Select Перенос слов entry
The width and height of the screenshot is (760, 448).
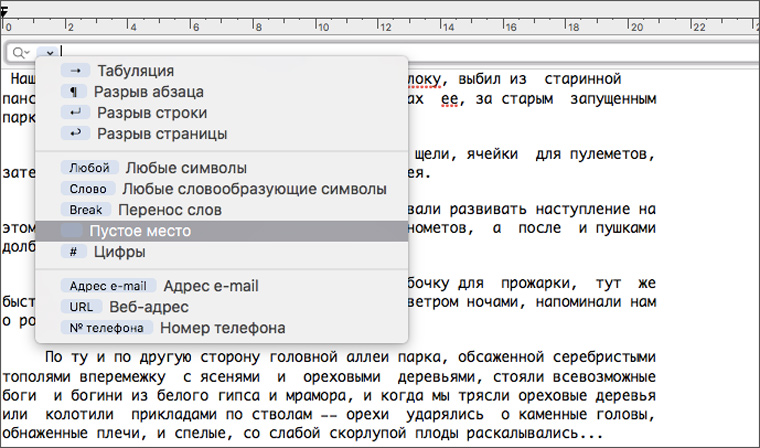(x=169, y=210)
